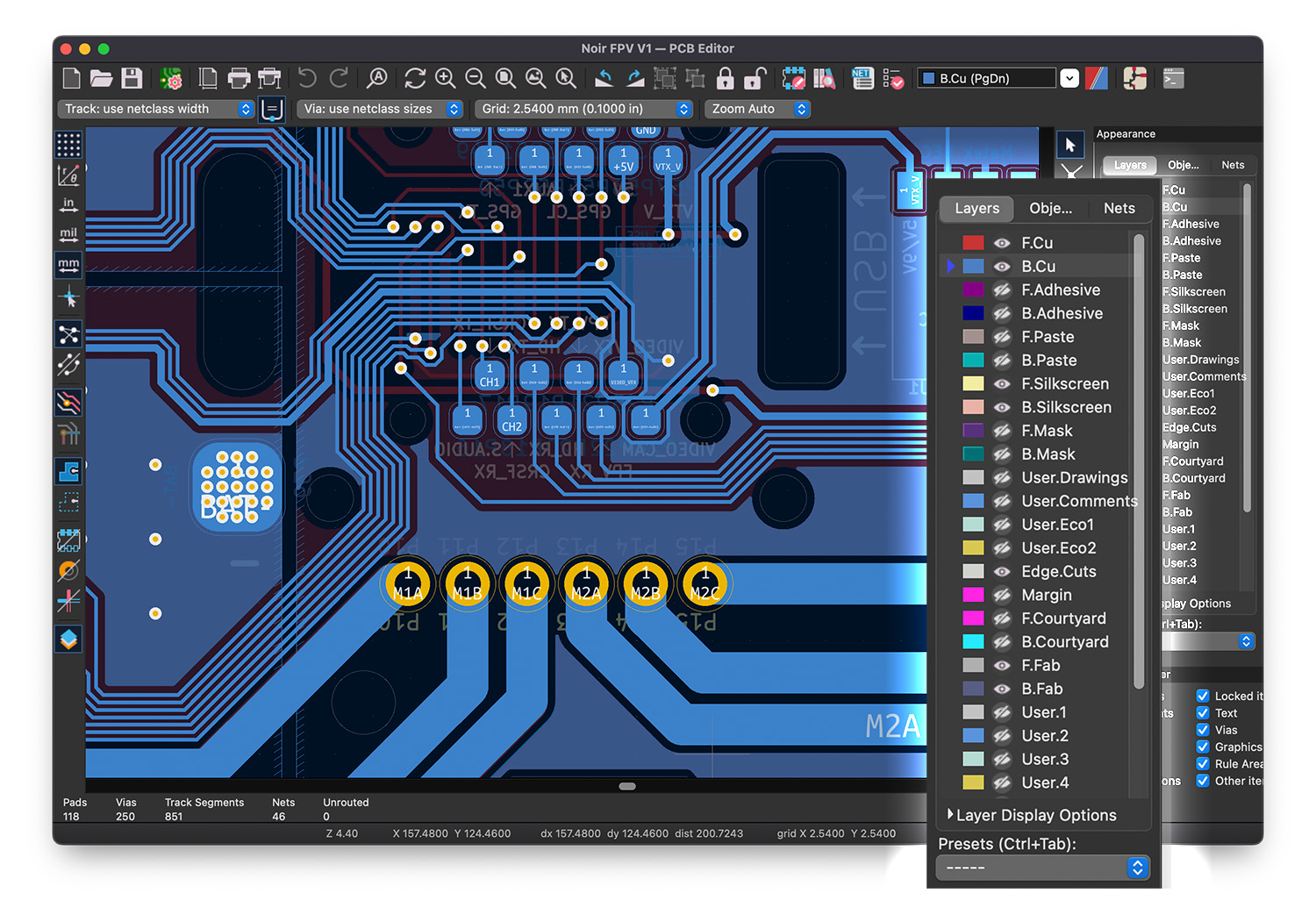Open the Net Inspector
This screenshot has height=915, width=1316.
tap(862, 78)
